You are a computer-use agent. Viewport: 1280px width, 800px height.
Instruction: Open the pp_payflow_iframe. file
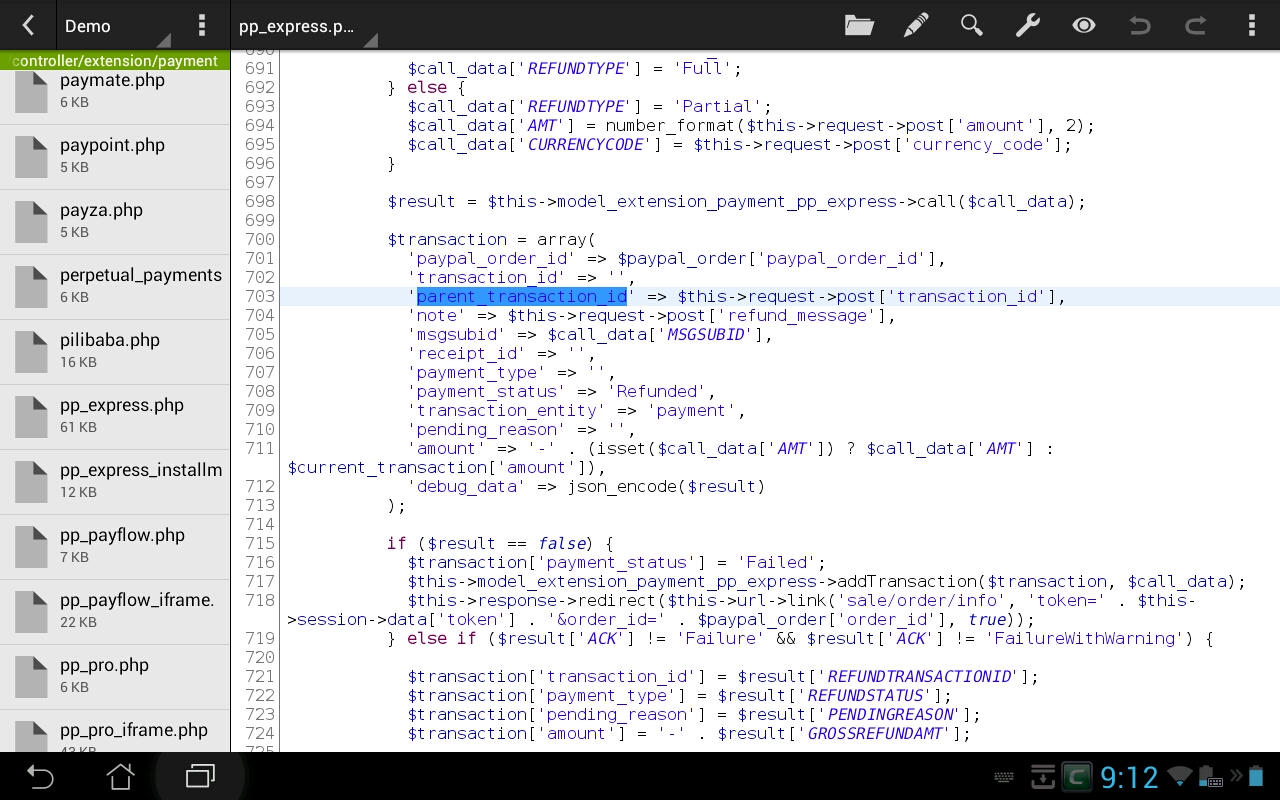coord(115,611)
